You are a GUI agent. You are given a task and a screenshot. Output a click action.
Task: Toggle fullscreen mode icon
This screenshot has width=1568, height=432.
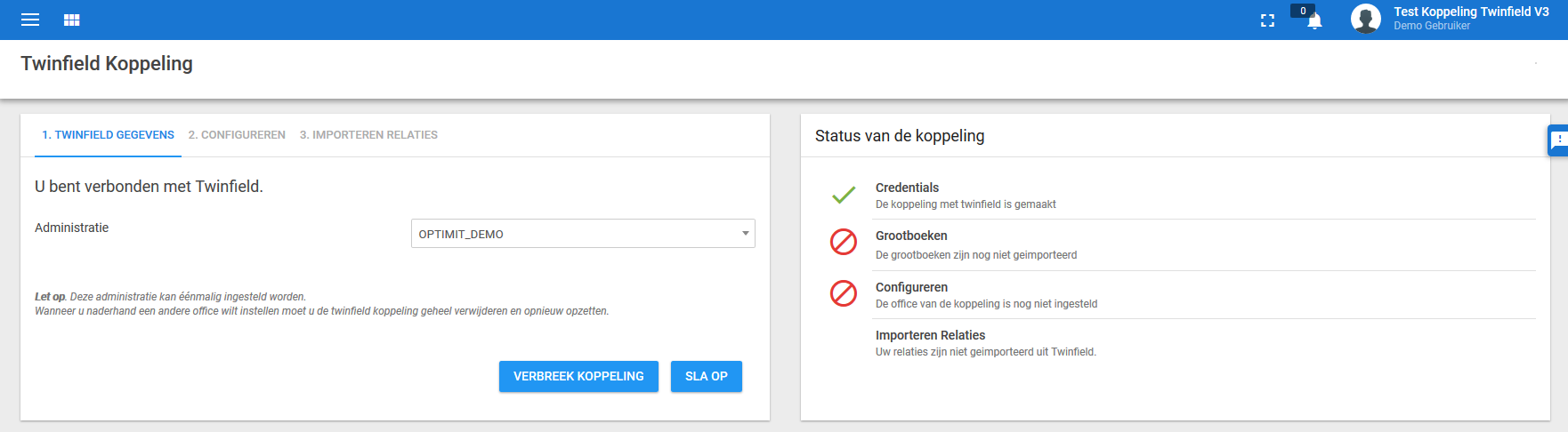[x=1267, y=20]
